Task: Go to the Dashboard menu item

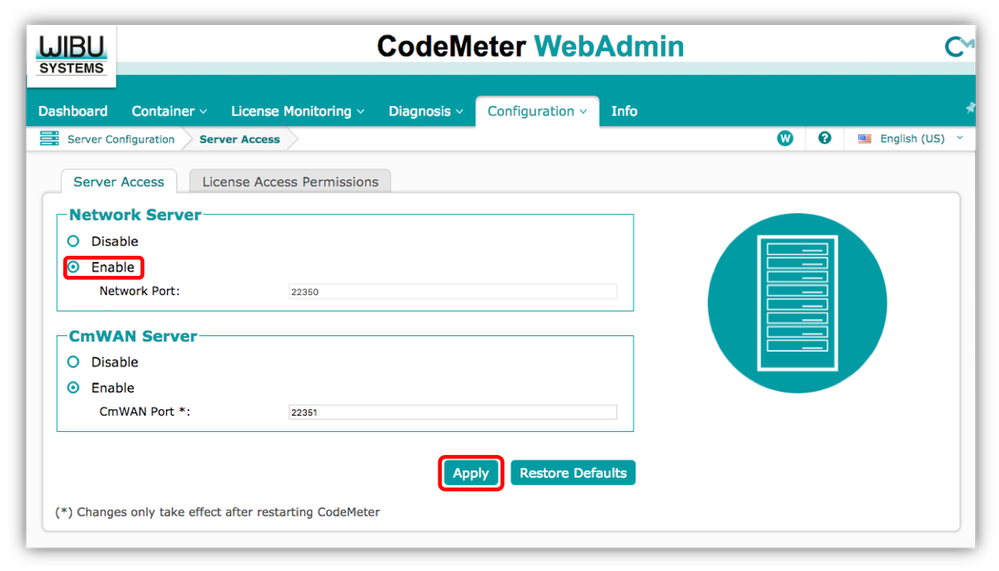Action: point(73,111)
